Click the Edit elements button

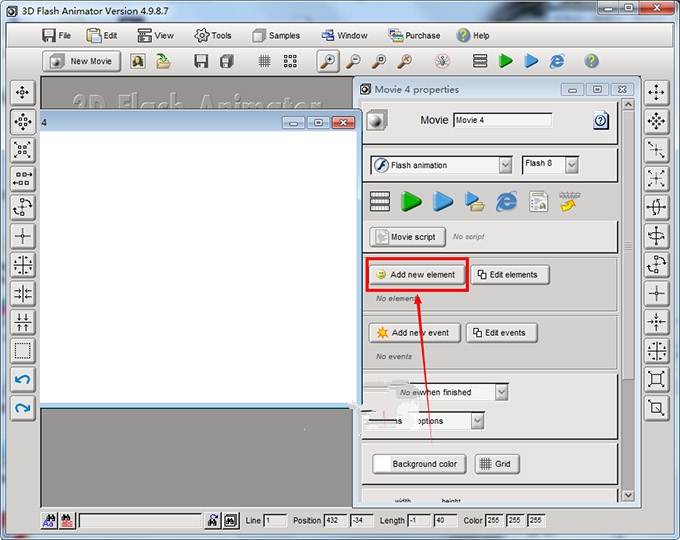(x=510, y=275)
